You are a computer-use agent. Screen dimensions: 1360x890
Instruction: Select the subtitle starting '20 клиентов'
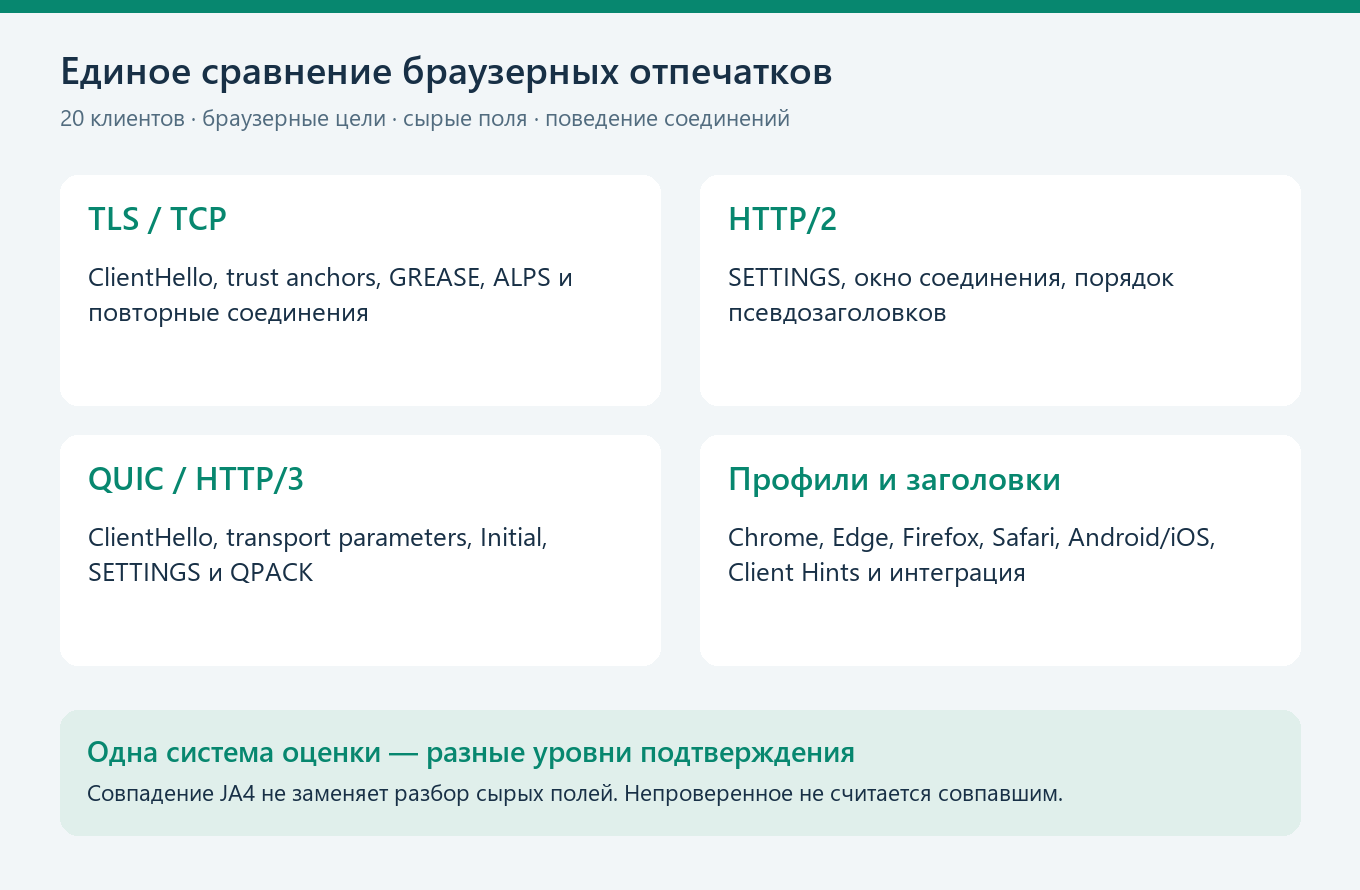[425, 119]
